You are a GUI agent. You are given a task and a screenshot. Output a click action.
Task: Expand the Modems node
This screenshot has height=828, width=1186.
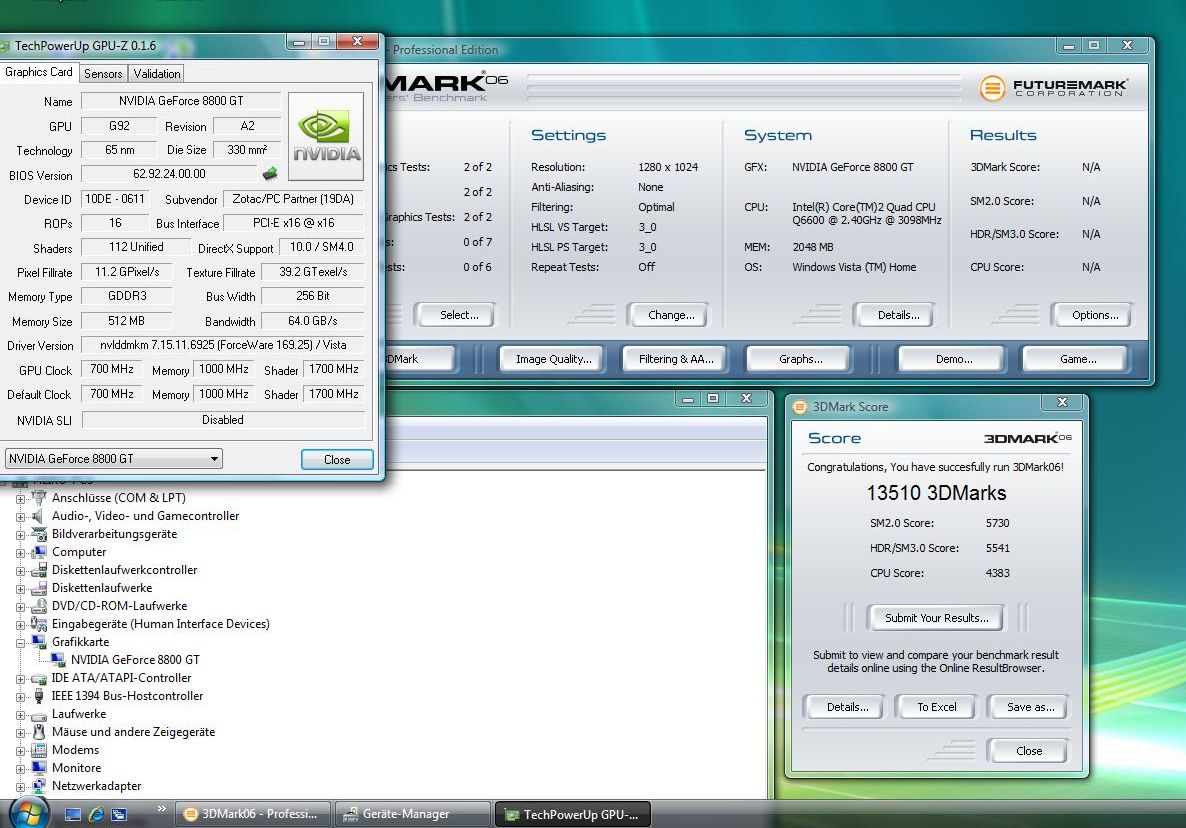(20, 751)
